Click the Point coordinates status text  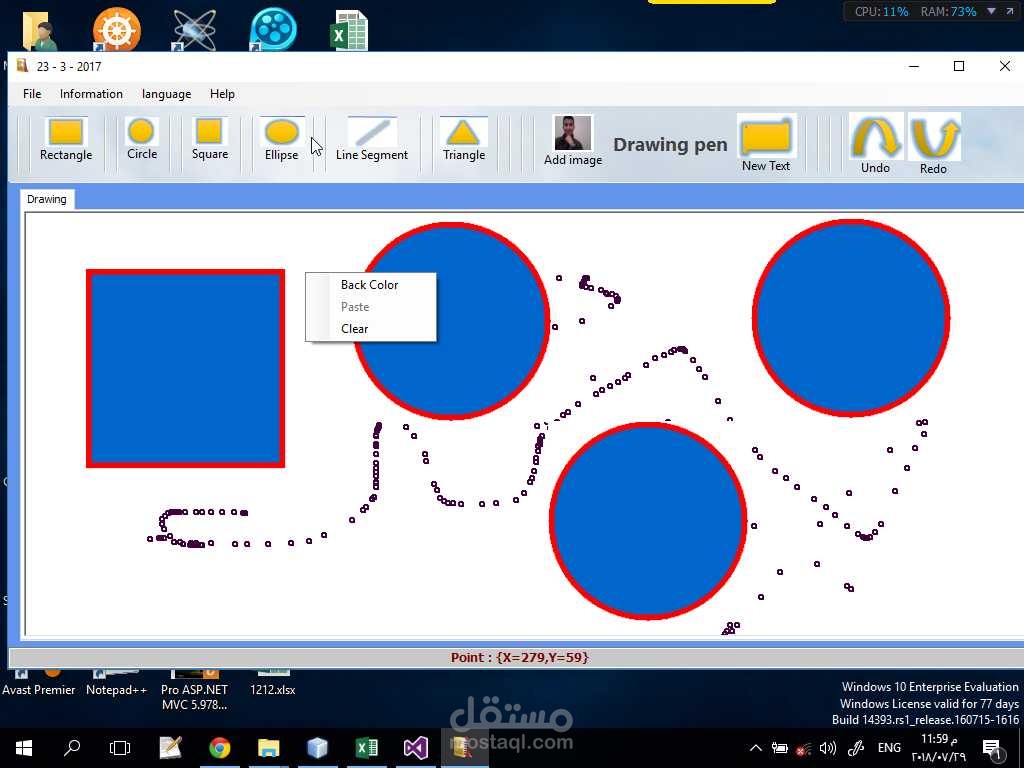519,658
